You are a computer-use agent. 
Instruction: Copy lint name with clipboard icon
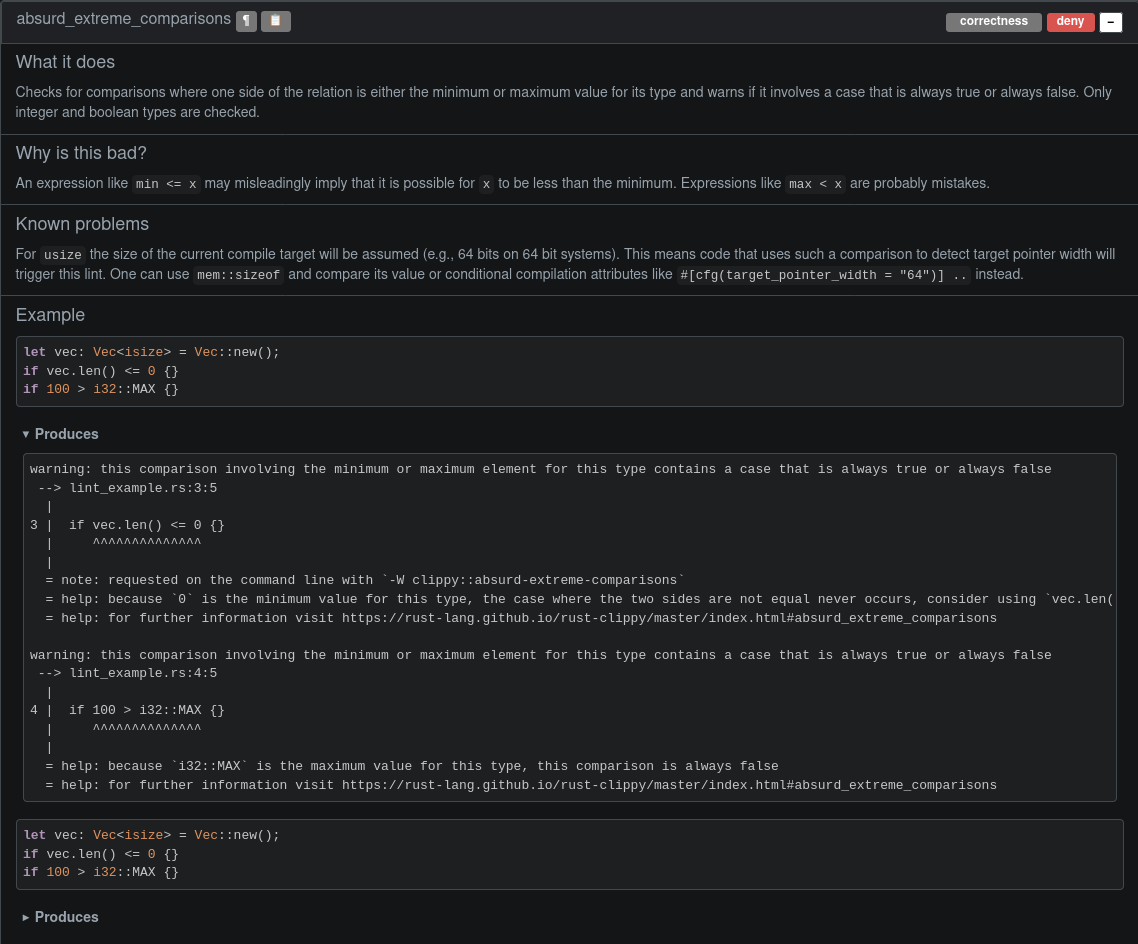tap(276, 21)
